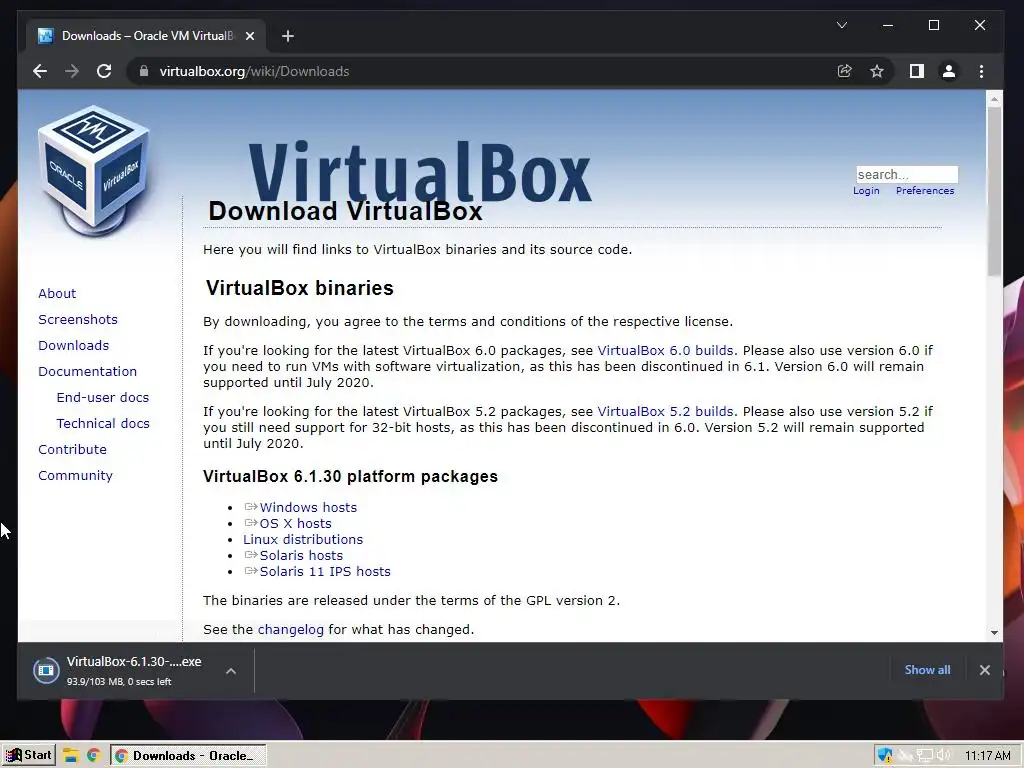
Task: Click the browser forward arrow
Action: point(72,71)
